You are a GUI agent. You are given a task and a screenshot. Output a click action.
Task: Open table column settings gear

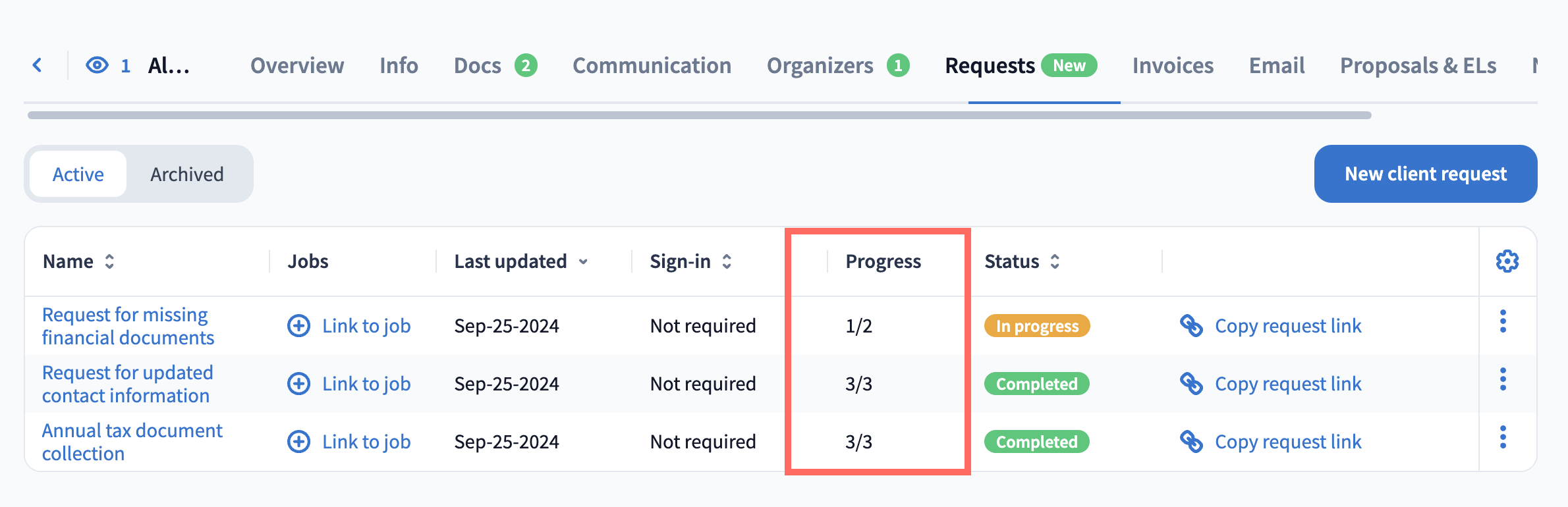click(x=1507, y=261)
